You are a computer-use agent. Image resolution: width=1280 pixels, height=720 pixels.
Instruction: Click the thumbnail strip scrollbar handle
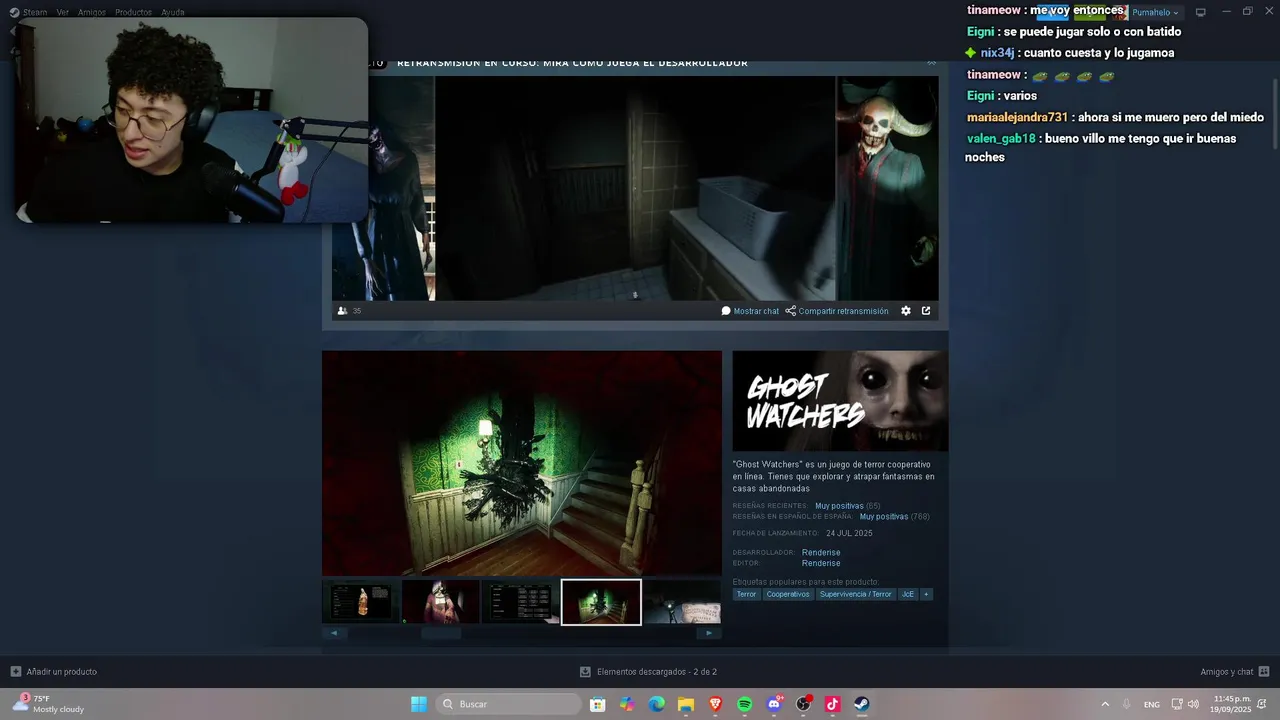pyautogui.click(x=441, y=633)
